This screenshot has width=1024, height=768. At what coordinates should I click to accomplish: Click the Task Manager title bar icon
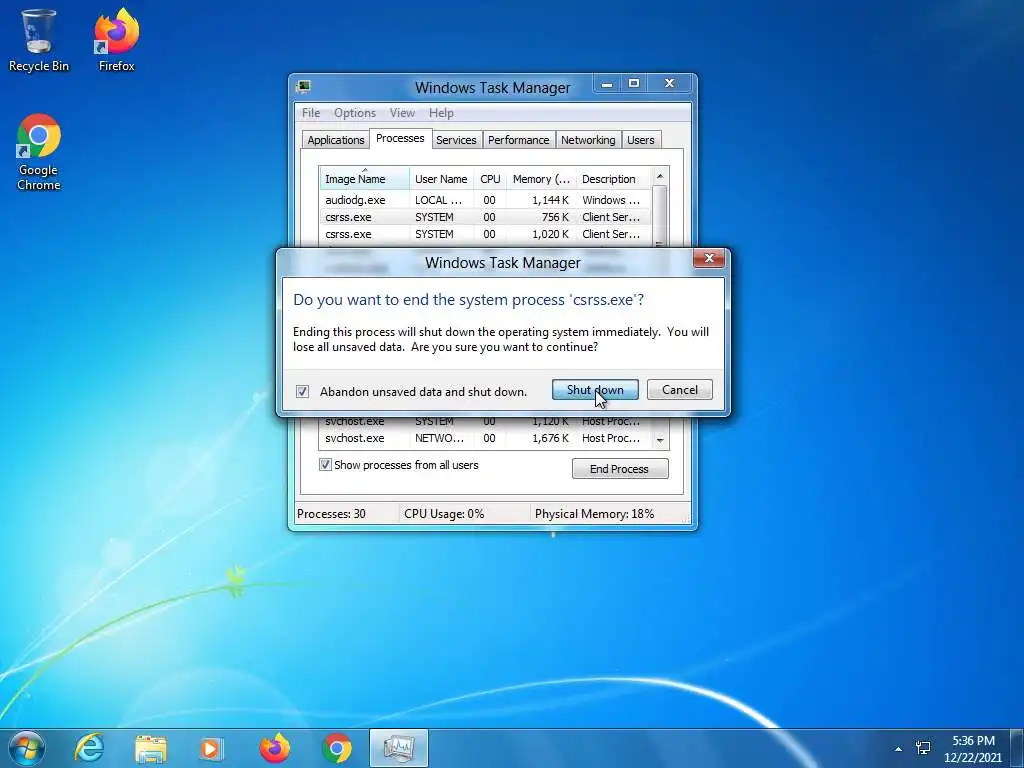[x=303, y=86]
